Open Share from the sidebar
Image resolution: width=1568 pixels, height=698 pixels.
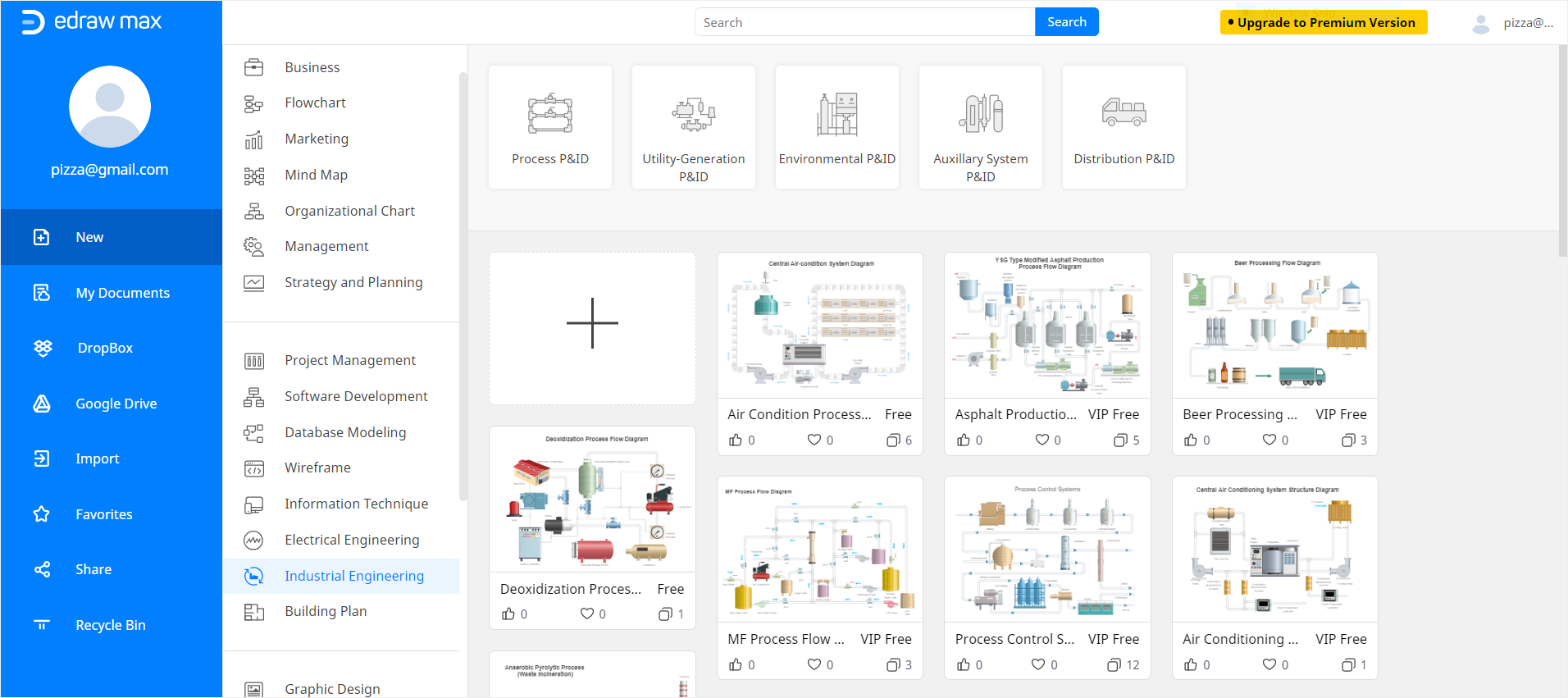(x=112, y=569)
